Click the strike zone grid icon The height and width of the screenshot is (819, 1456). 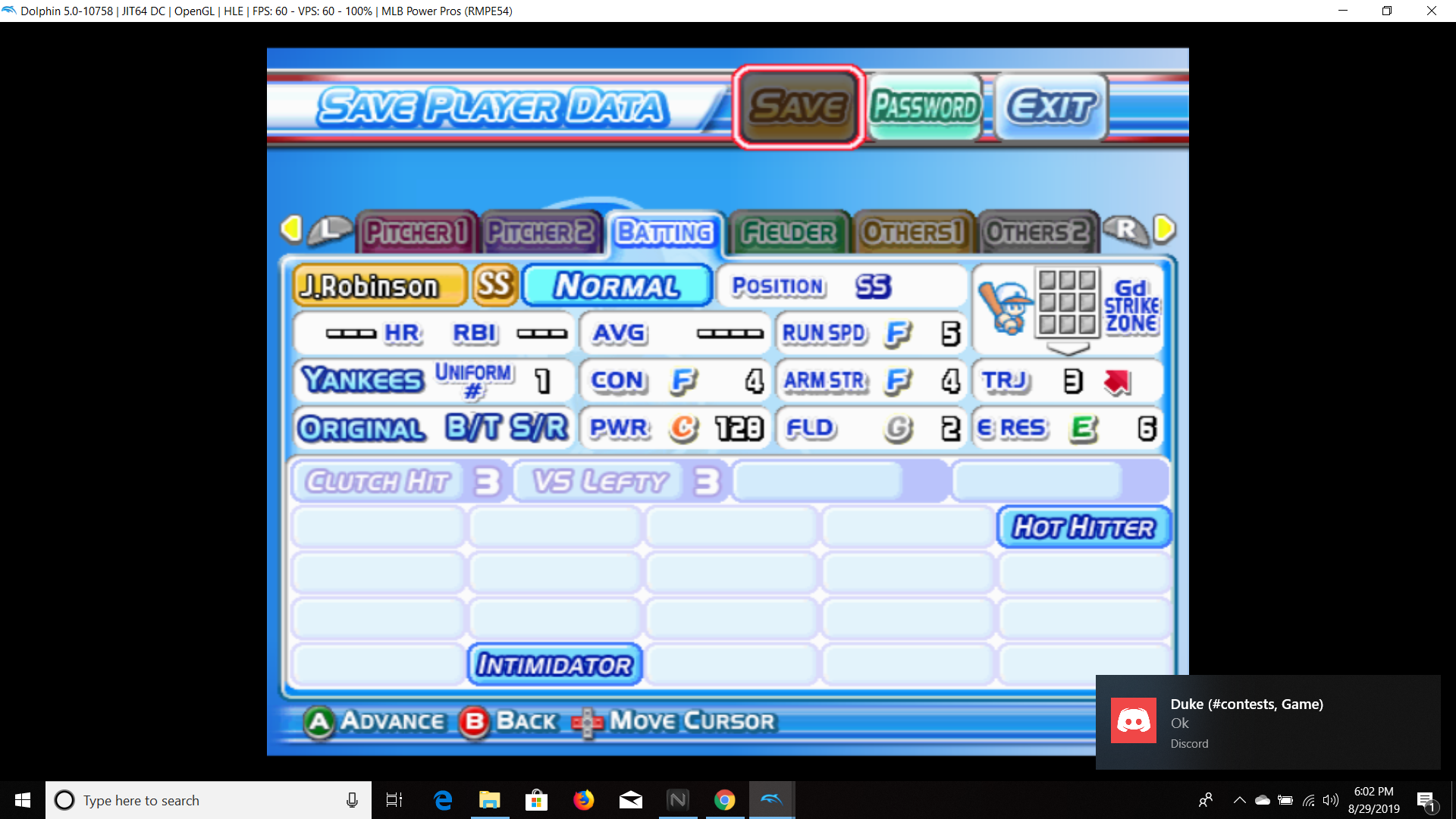pyautogui.click(x=1067, y=302)
